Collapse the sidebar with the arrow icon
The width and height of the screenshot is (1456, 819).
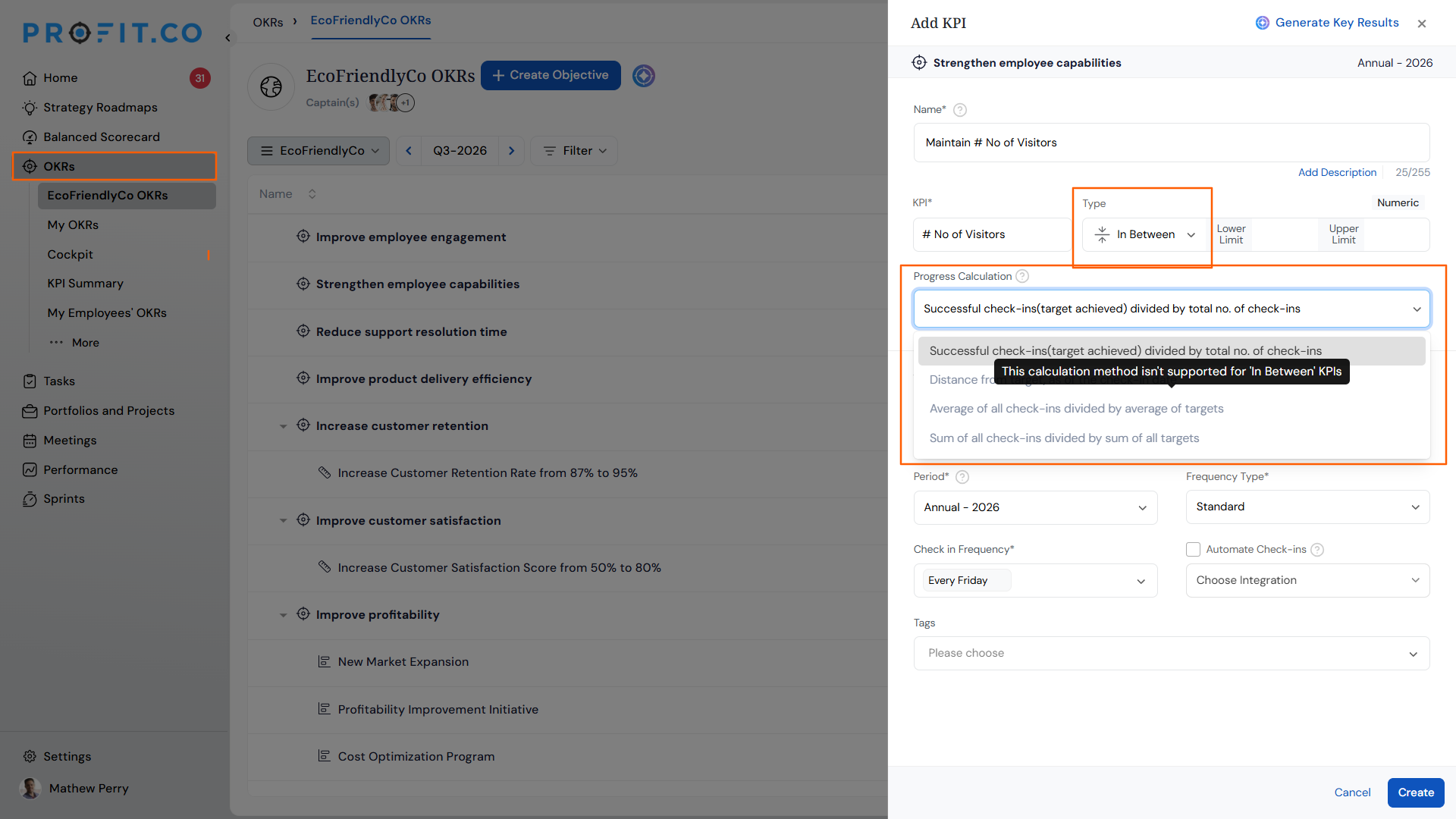pos(227,38)
